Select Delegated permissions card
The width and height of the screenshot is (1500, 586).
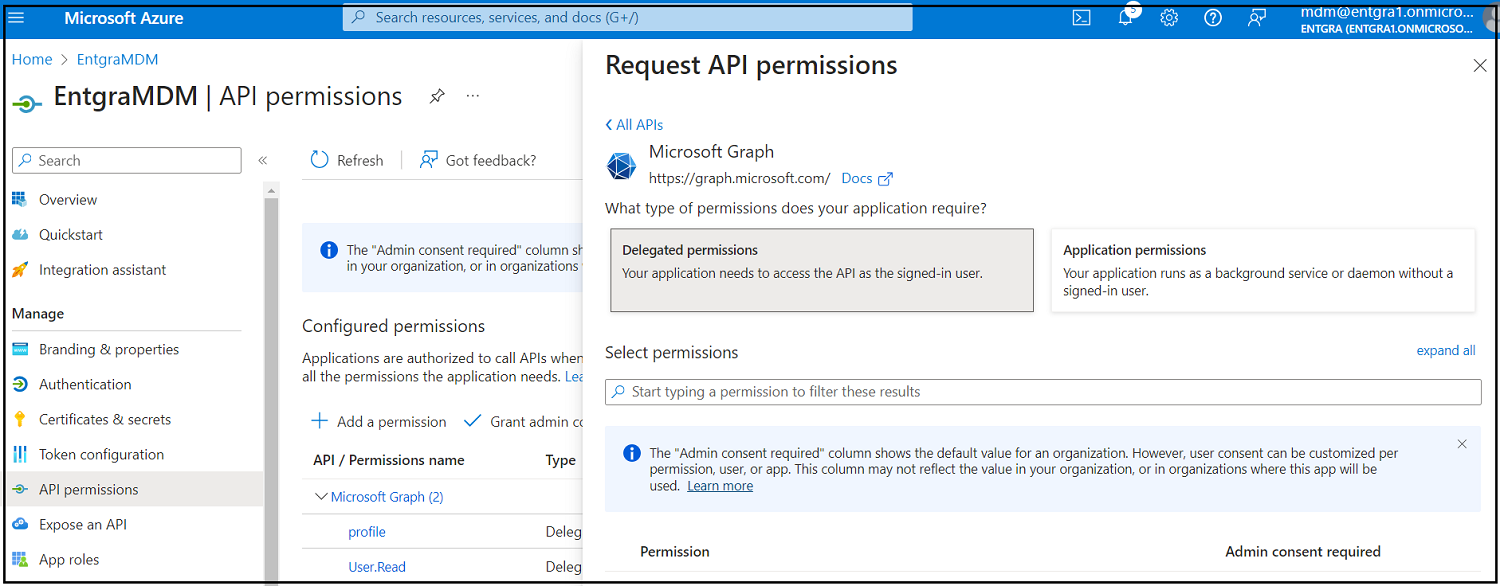pos(822,270)
